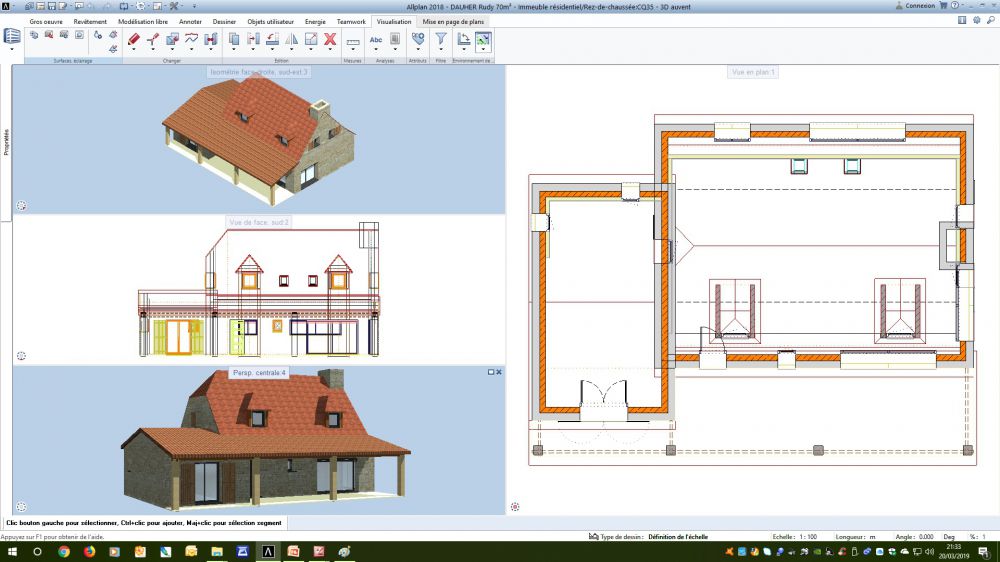
Task: Expand dropdown under building structure icon
Action: pos(12,49)
